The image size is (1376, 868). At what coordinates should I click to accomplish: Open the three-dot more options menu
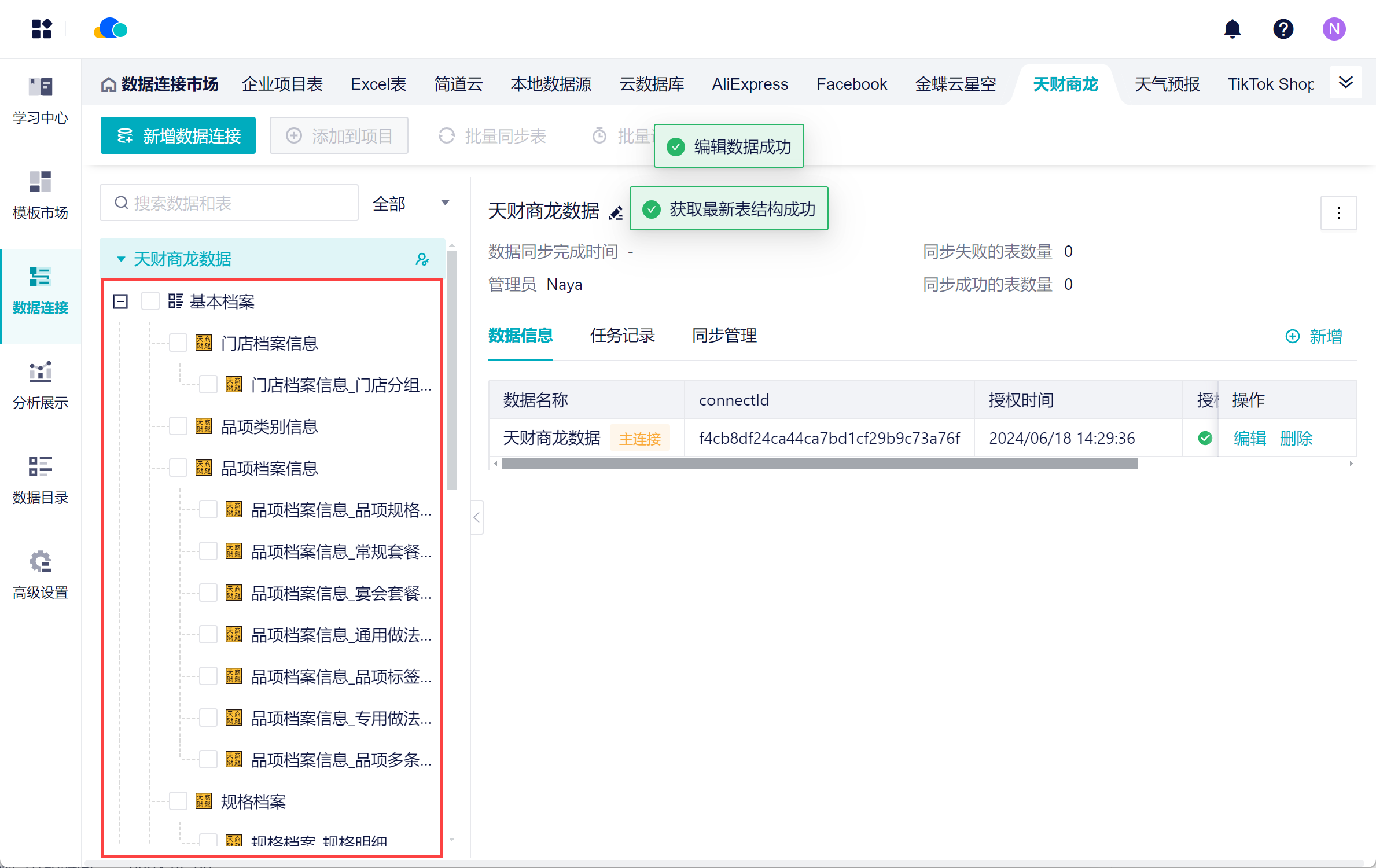(1338, 213)
